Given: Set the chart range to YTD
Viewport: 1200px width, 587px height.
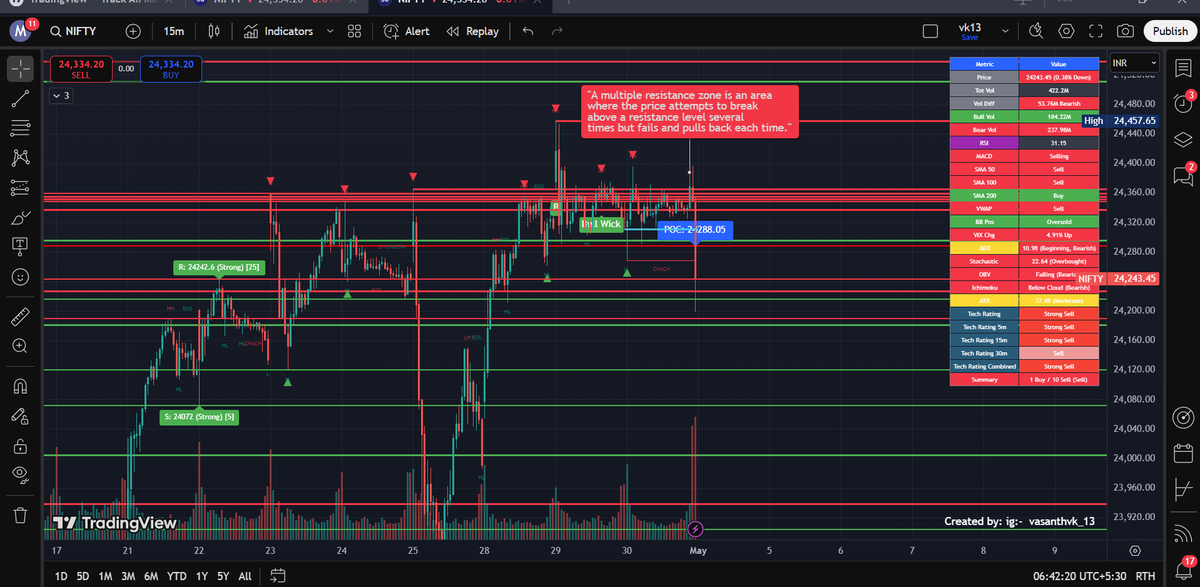Looking at the screenshot, I should [x=177, y=576].
